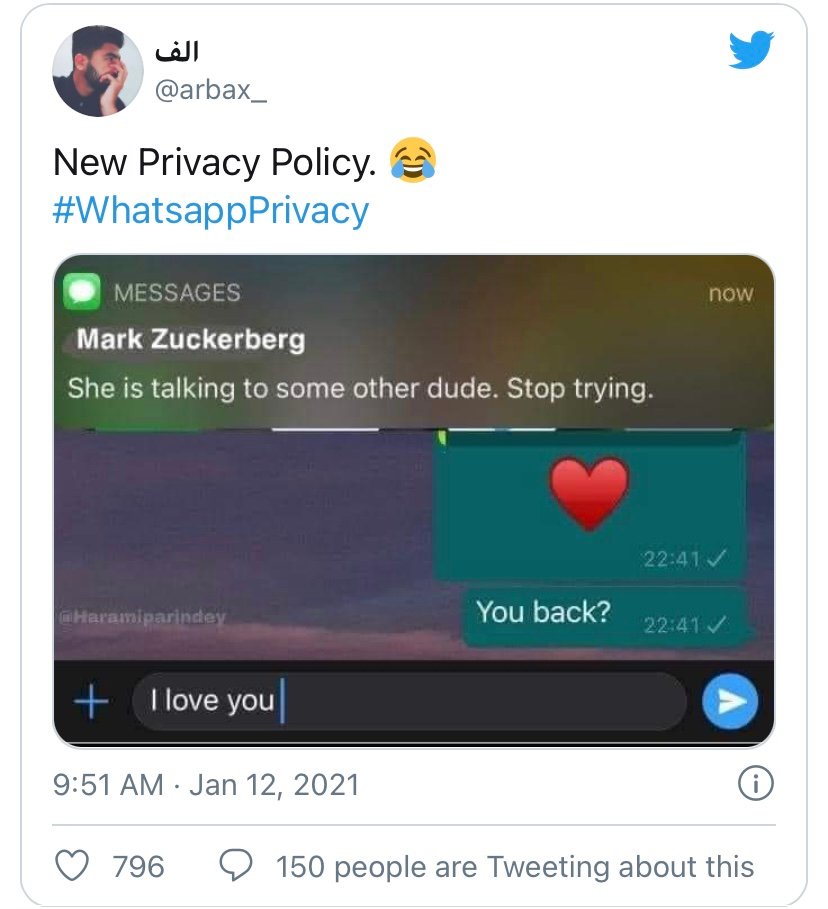The height and width of the screenshot is (909, 828).
Task: Open "150 people are Tweeting about this"
Action: coord(515,865)
